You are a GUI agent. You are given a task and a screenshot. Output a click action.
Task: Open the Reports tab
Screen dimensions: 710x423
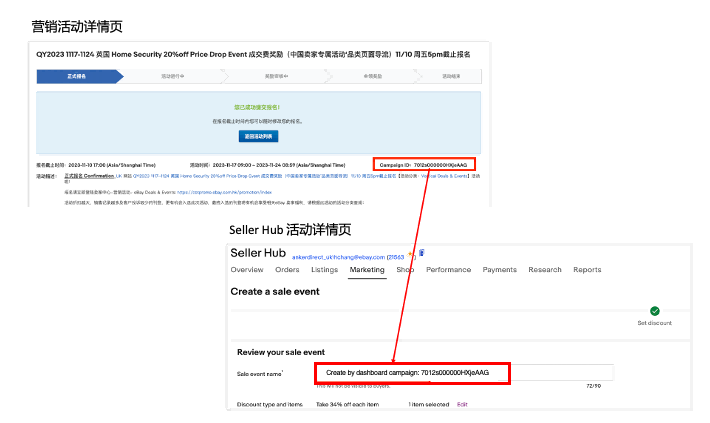(587, 269)
